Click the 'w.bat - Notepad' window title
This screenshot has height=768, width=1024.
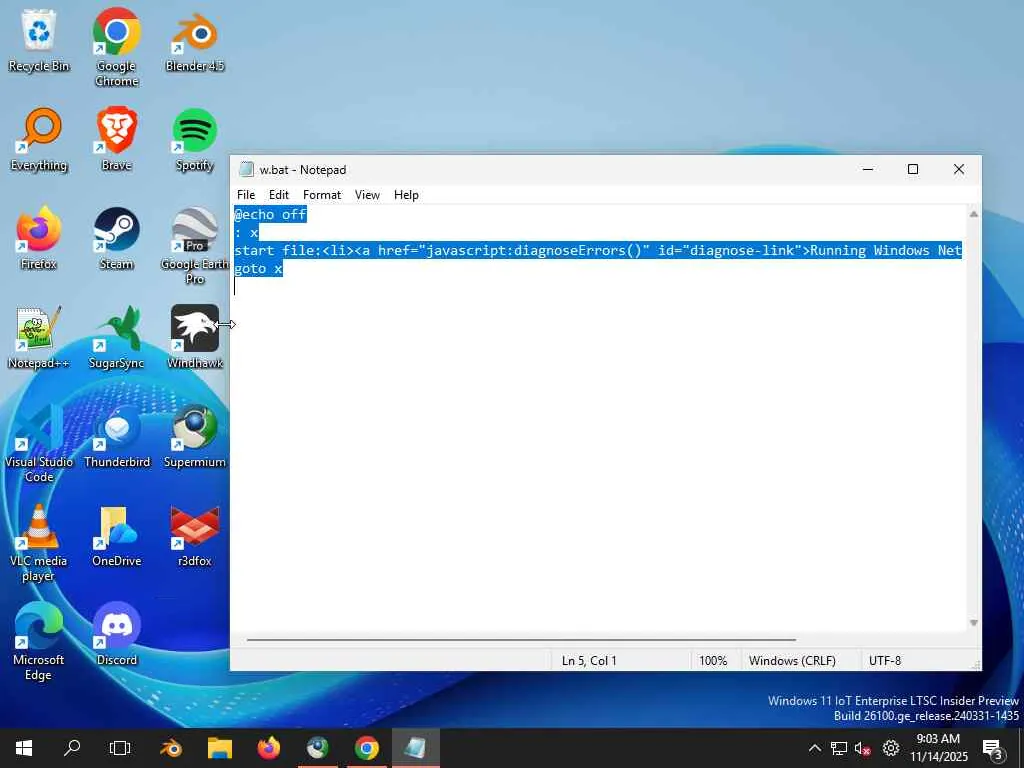tap(303, 170)
